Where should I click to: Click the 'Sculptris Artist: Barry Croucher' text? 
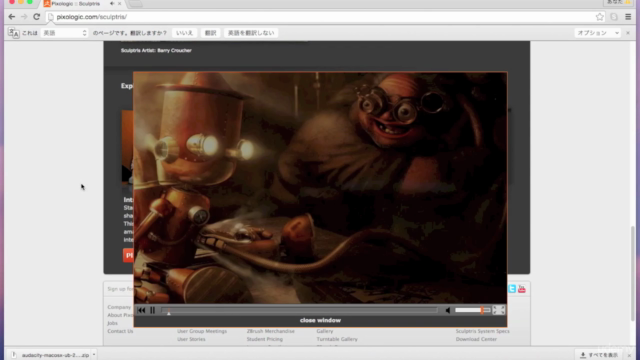coord(156,51)
